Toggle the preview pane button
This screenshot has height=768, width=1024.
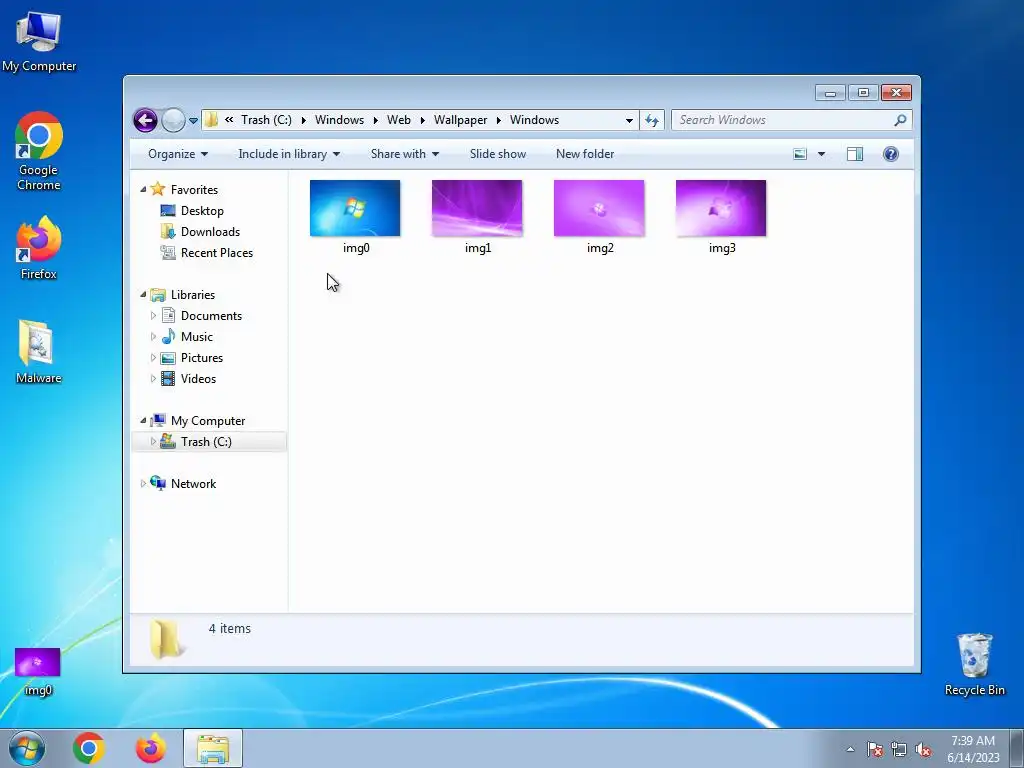coord(855,154)
